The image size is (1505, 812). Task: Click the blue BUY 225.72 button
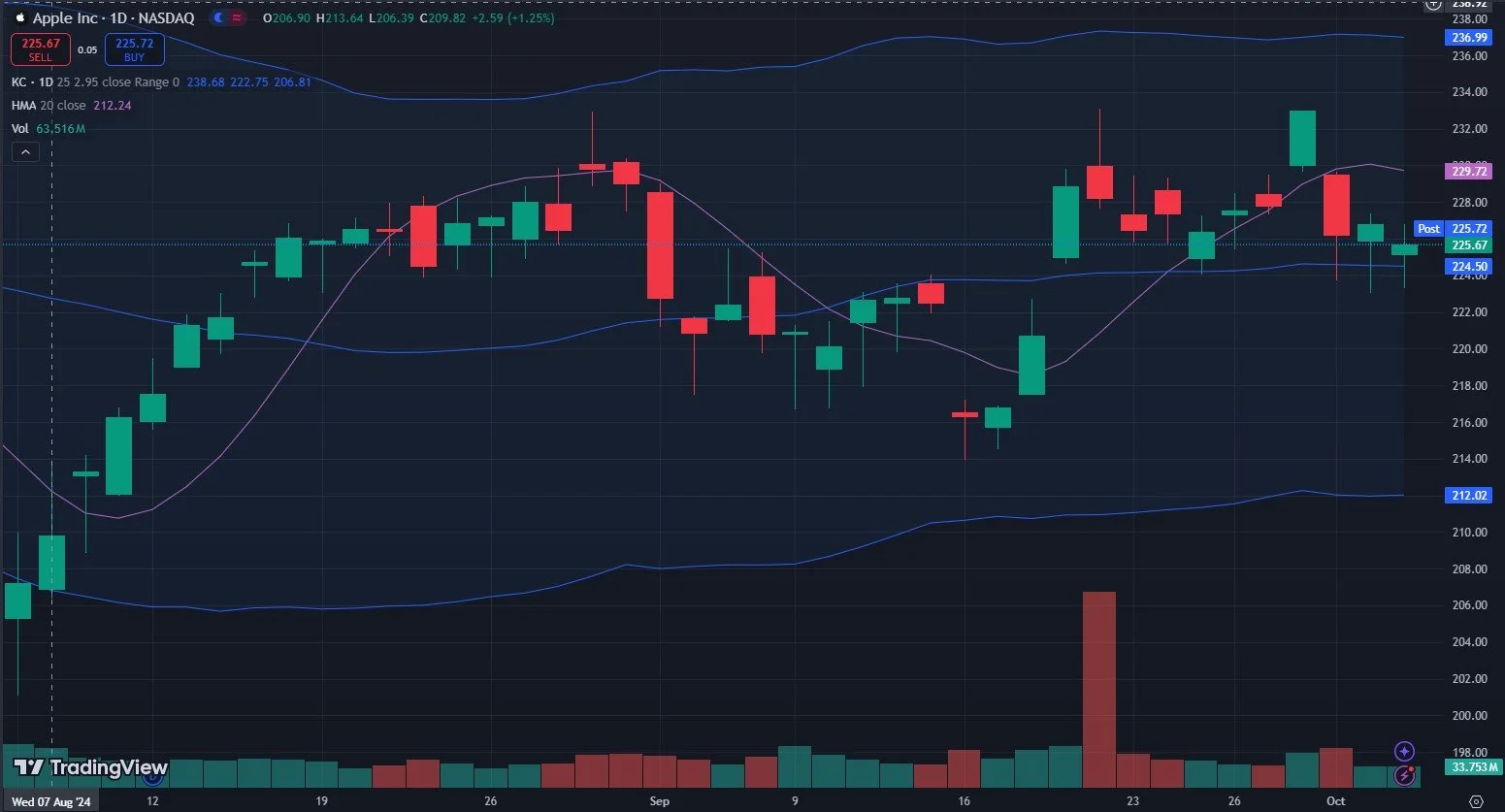pyautogui.click(x=134, y=49)
